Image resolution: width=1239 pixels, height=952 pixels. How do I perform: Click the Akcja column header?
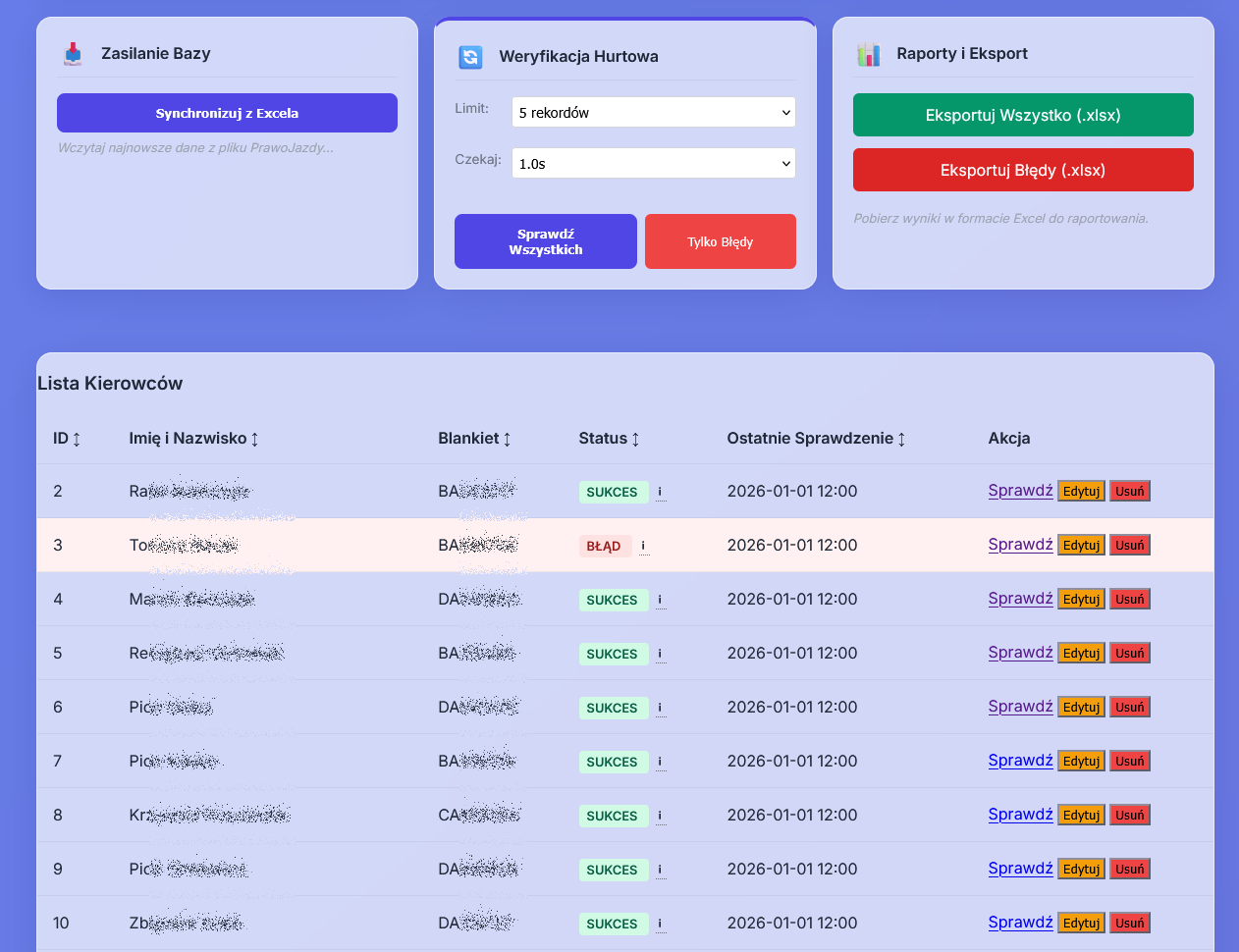[x=1009, y=439]
